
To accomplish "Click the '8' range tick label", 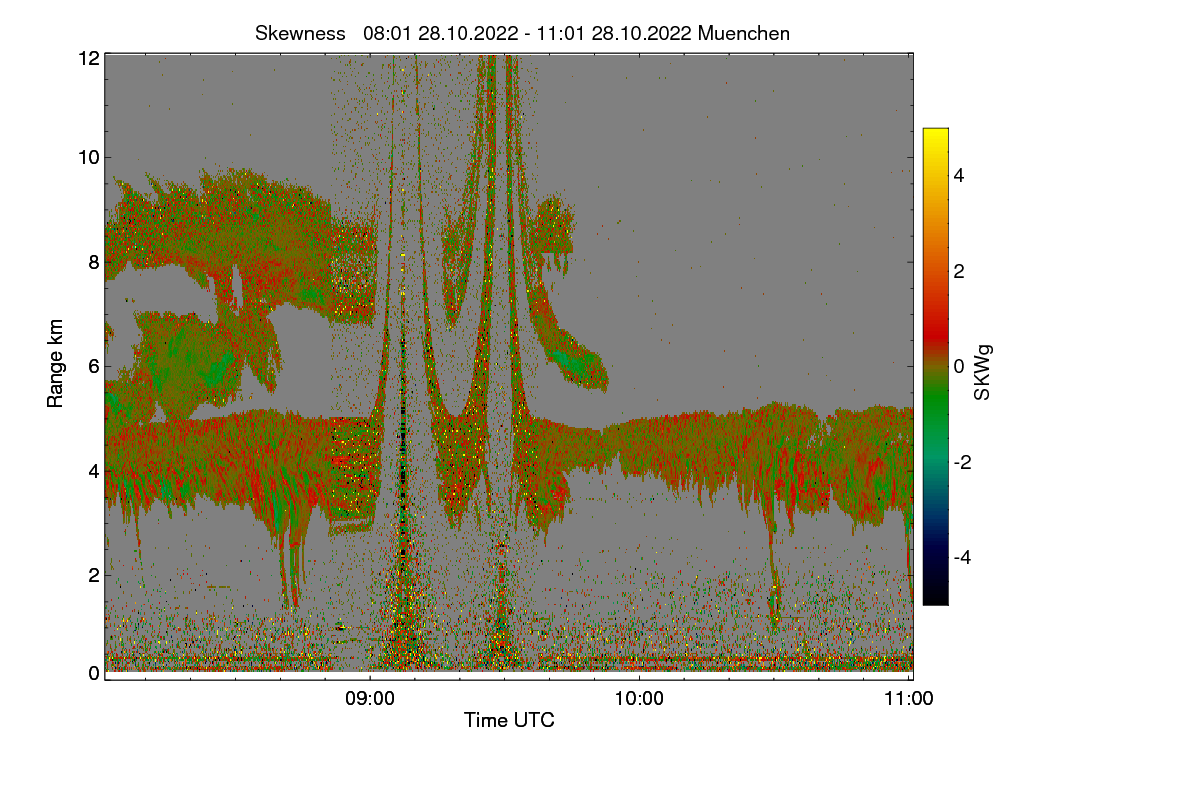I will [x=94, y=262].
